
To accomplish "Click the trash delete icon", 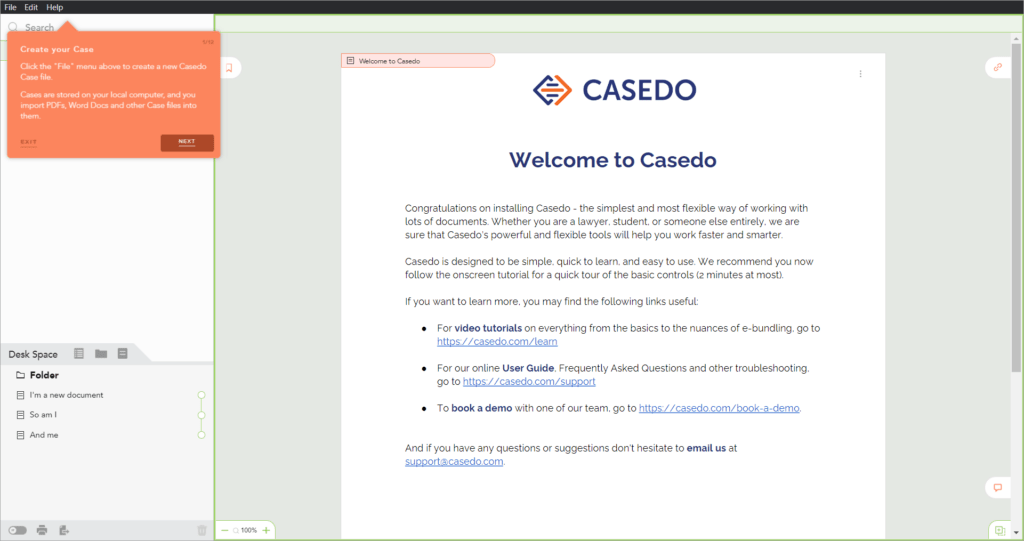I will [x=202, y=531].
